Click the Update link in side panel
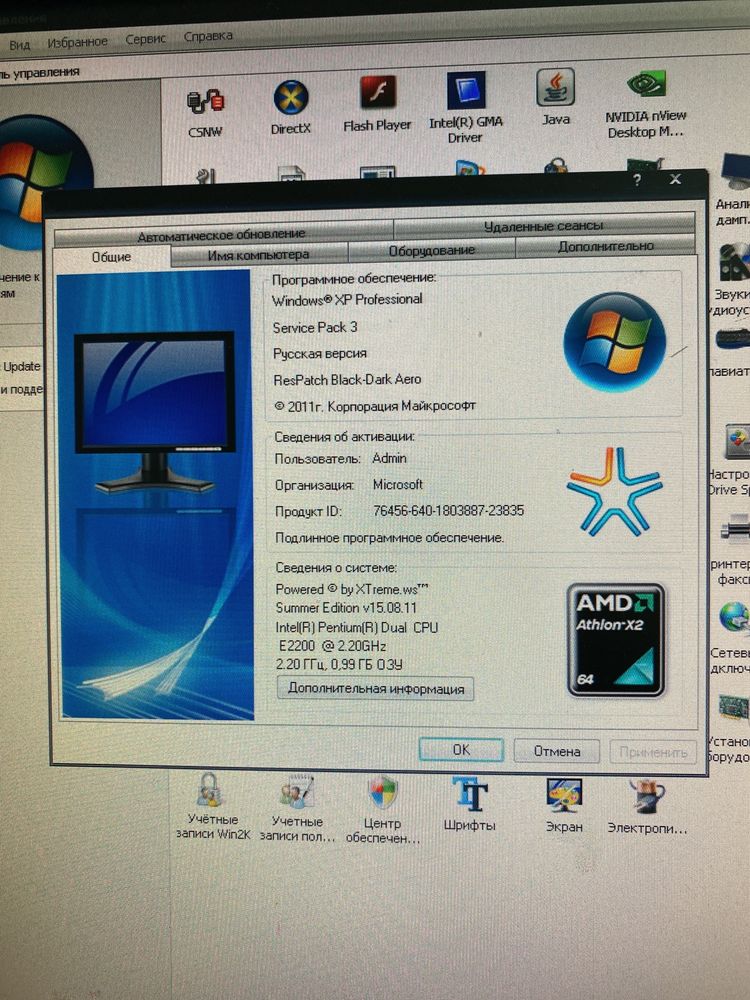The height and width of the screenshot is (1000, 750). coord(22,366)
